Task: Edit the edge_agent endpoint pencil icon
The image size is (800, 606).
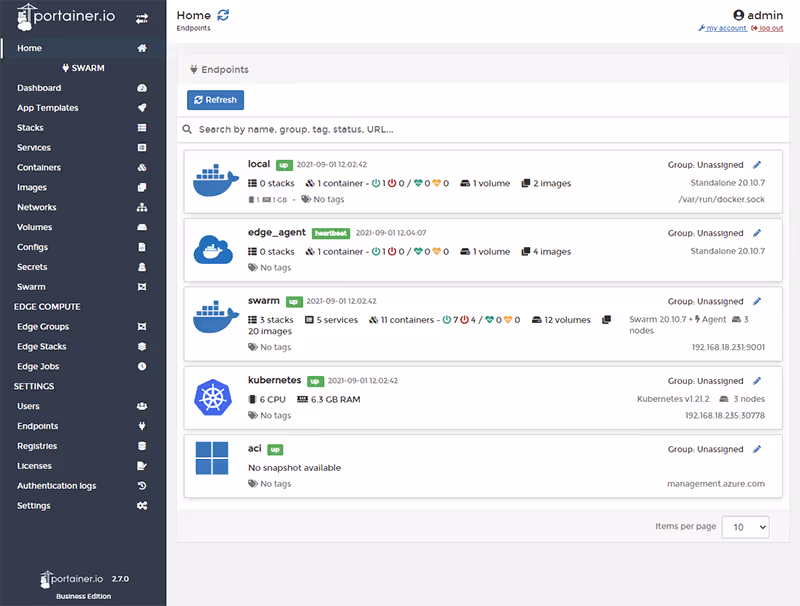Action: 757,233
